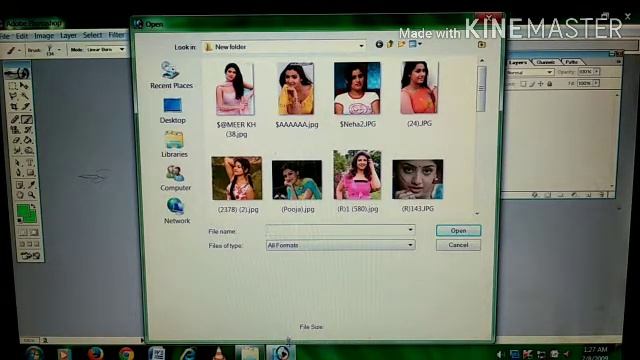Select the Slice tool in toolbox
Screen dimensions: 640x360
pos(26,106)
